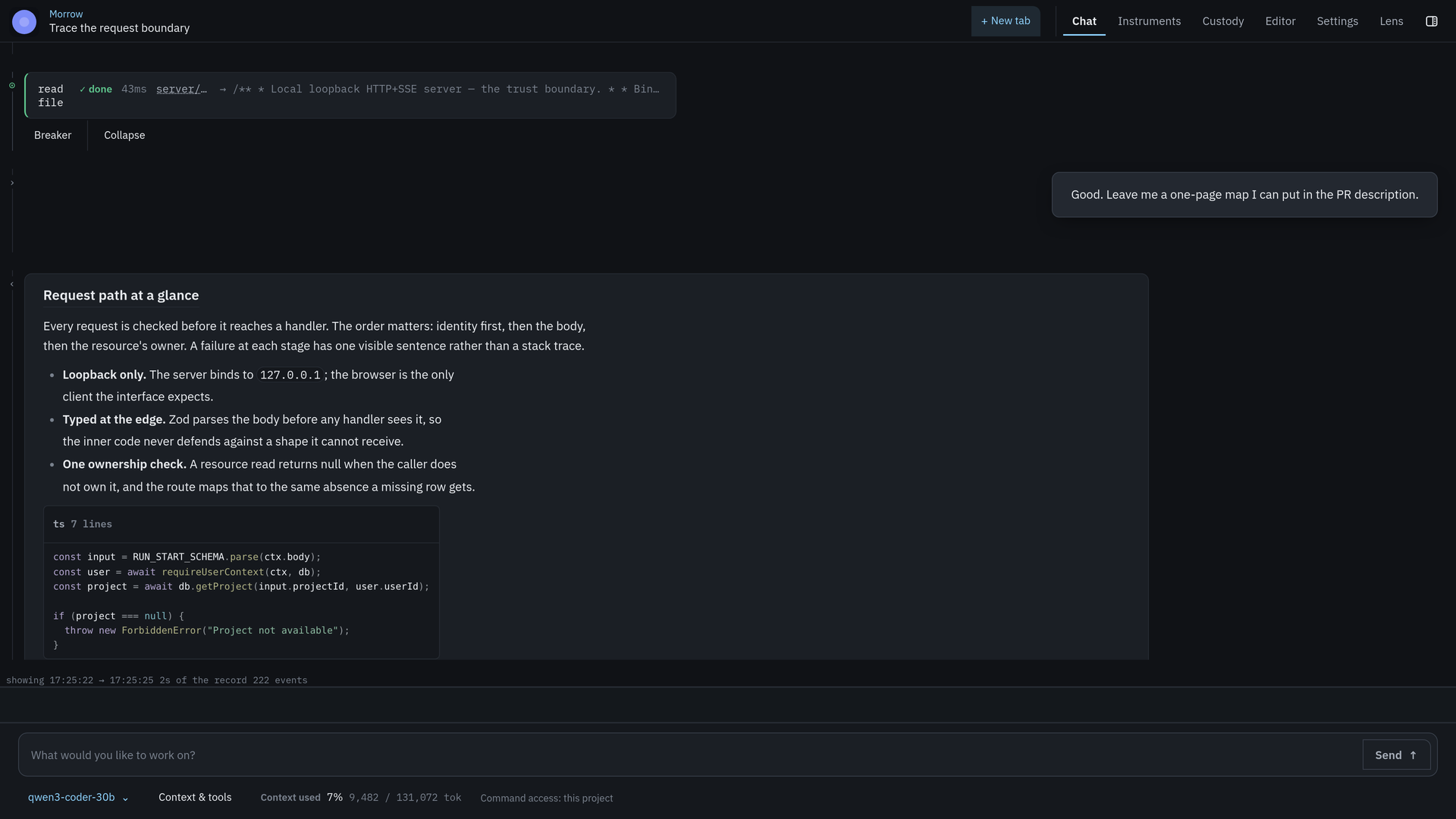Click the Morrow round avatar icon

24,21
